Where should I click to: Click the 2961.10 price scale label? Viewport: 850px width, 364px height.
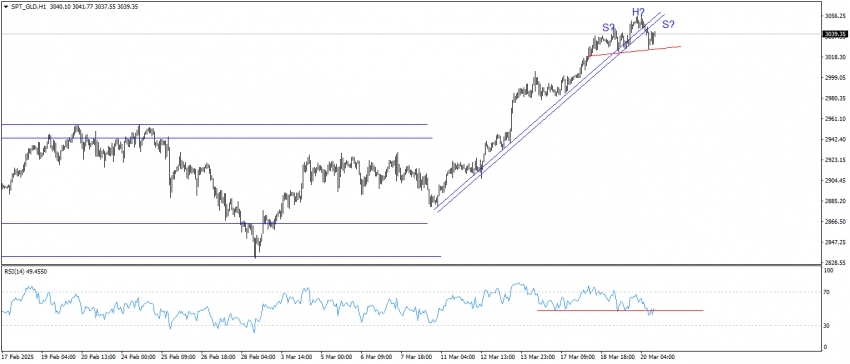[834, 118]
